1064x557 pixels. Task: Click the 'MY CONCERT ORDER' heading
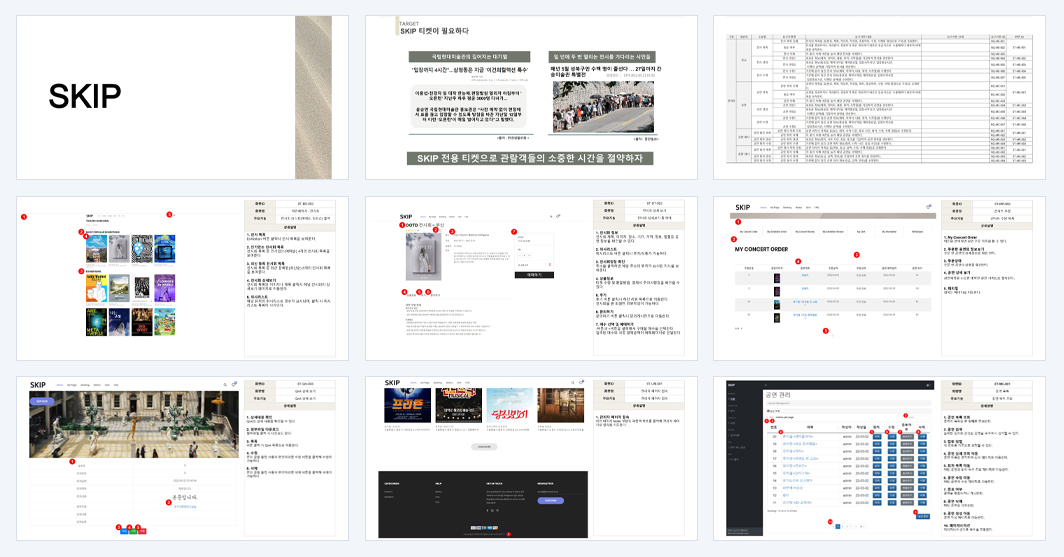click(761, 249)
